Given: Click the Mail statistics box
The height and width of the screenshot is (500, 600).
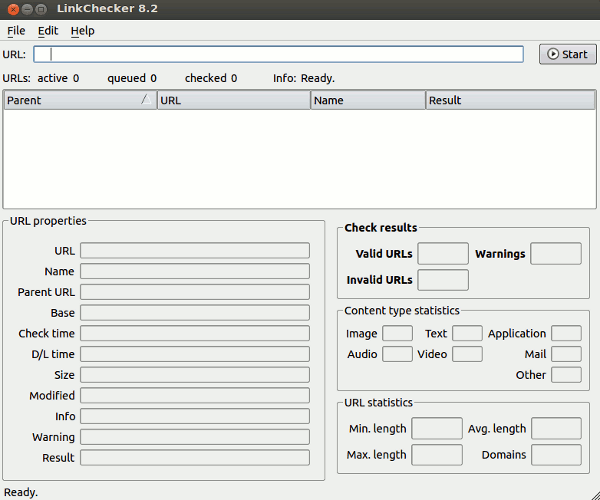Looking at the screenshot, I should [x=566, y=354].
